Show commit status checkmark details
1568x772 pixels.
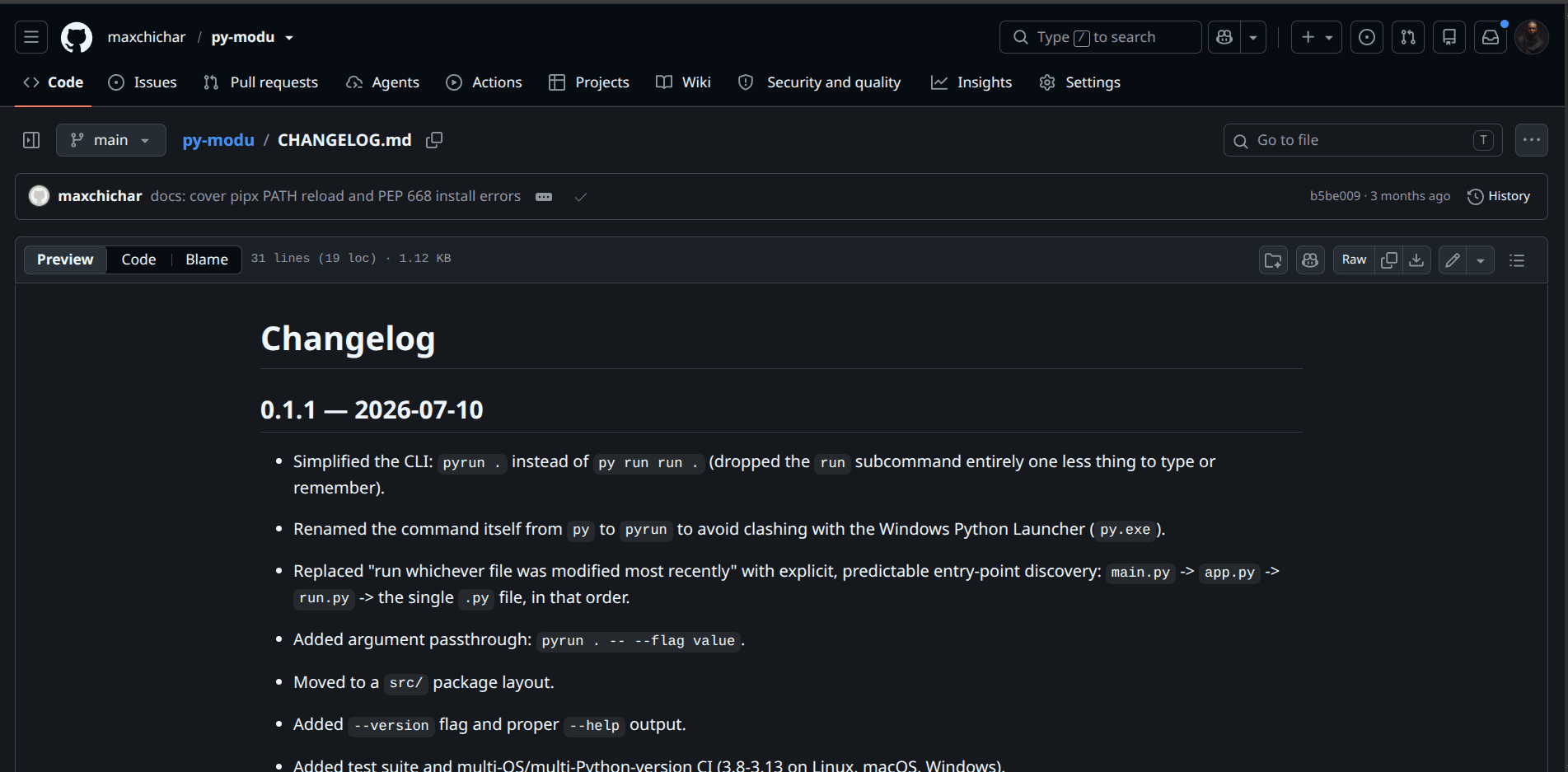click(x=581, y=197)
